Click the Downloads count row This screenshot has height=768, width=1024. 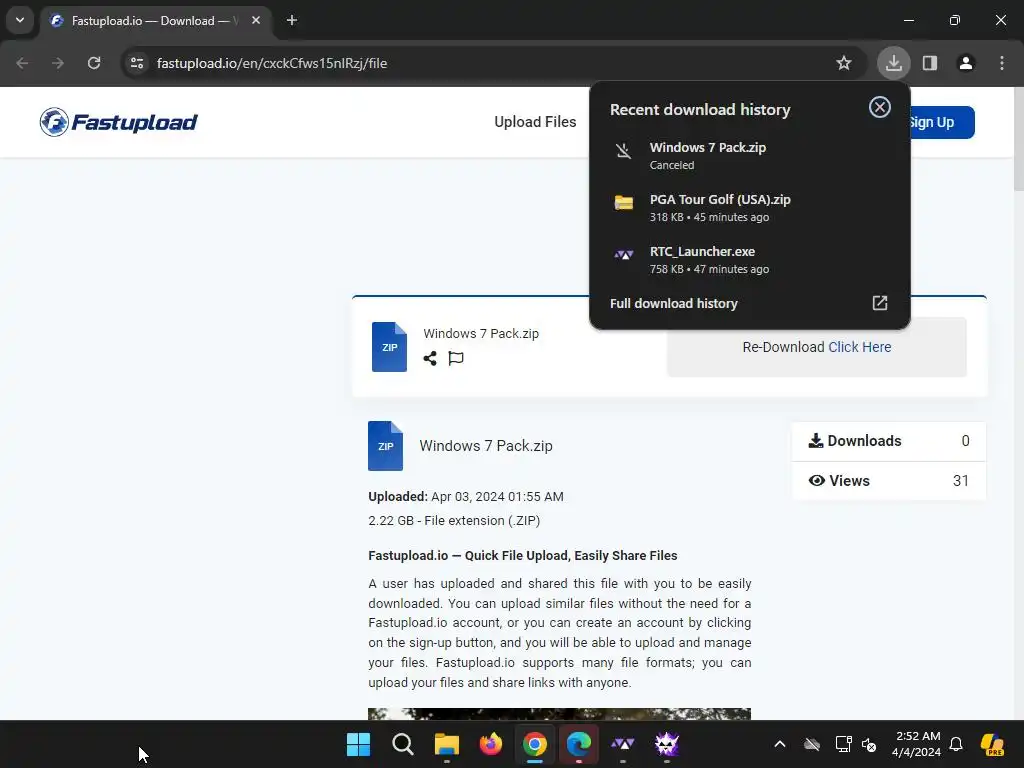(x=889, y=441)
